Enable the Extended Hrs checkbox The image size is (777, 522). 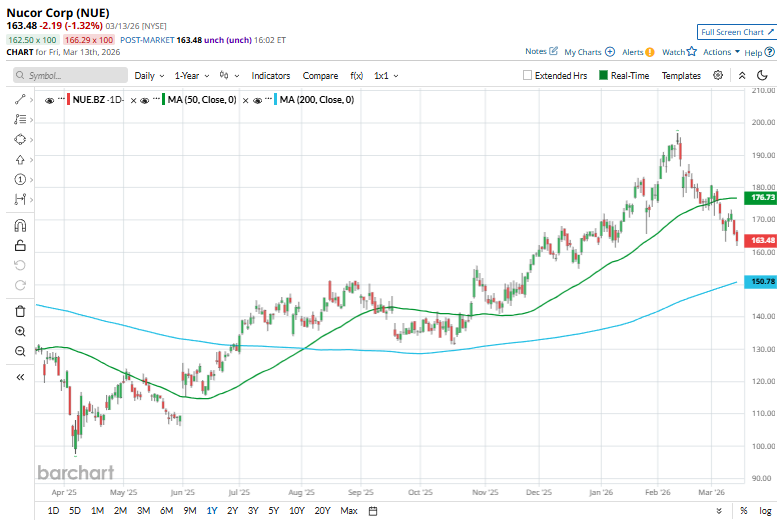click(x=528, y=75)
